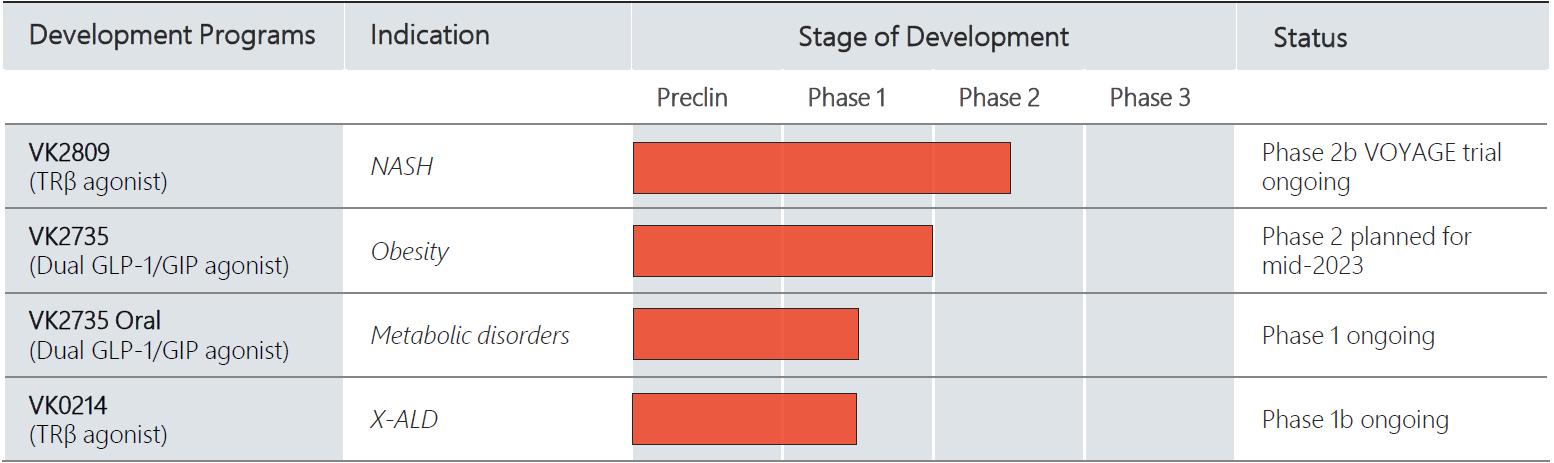The height and width of the screenshot is (463, 1554).
Task: Click the Stage of Development header
Action: 933,38
